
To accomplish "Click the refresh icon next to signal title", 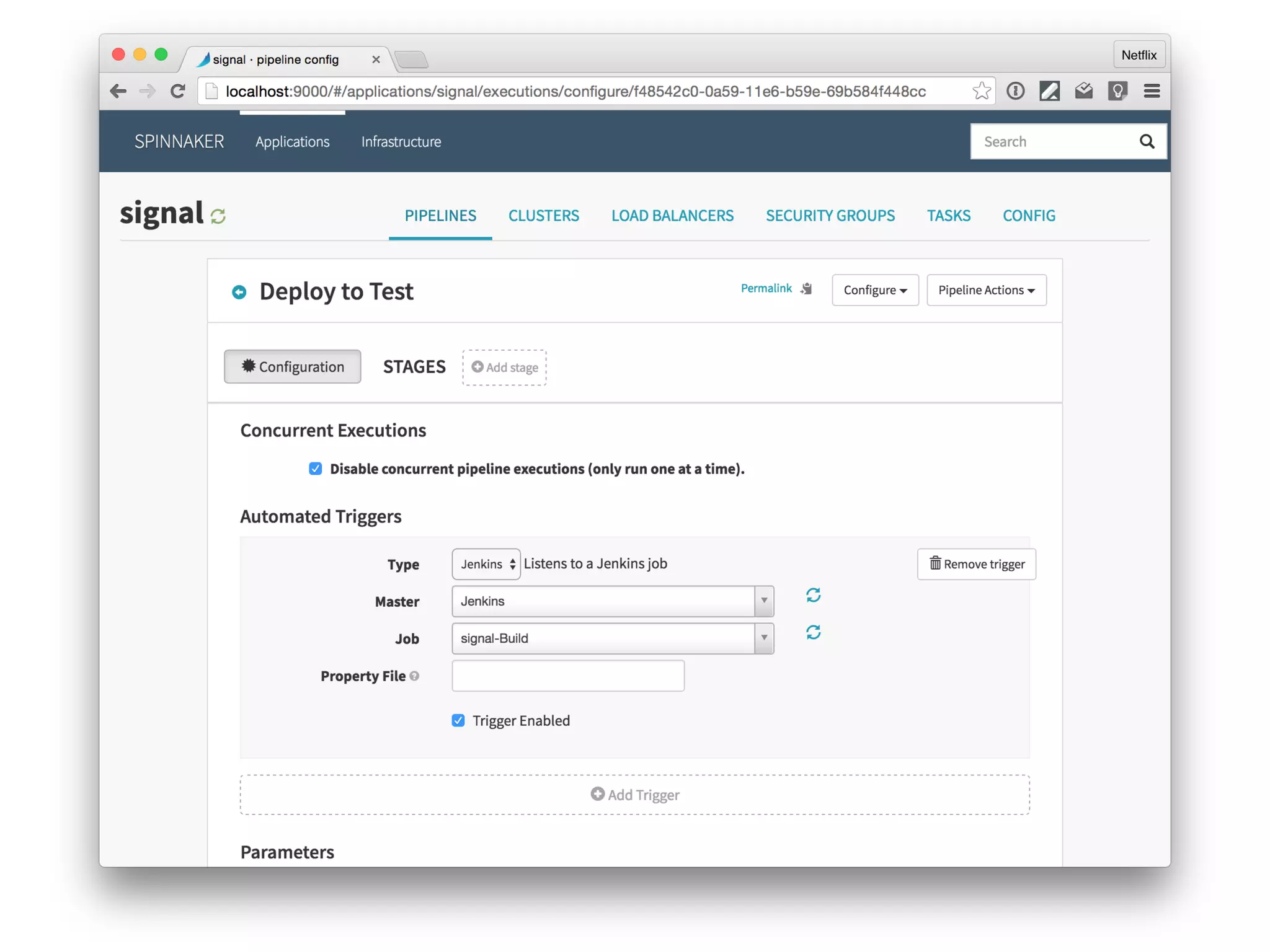I will pyautogui.click(x=218, y=216).
